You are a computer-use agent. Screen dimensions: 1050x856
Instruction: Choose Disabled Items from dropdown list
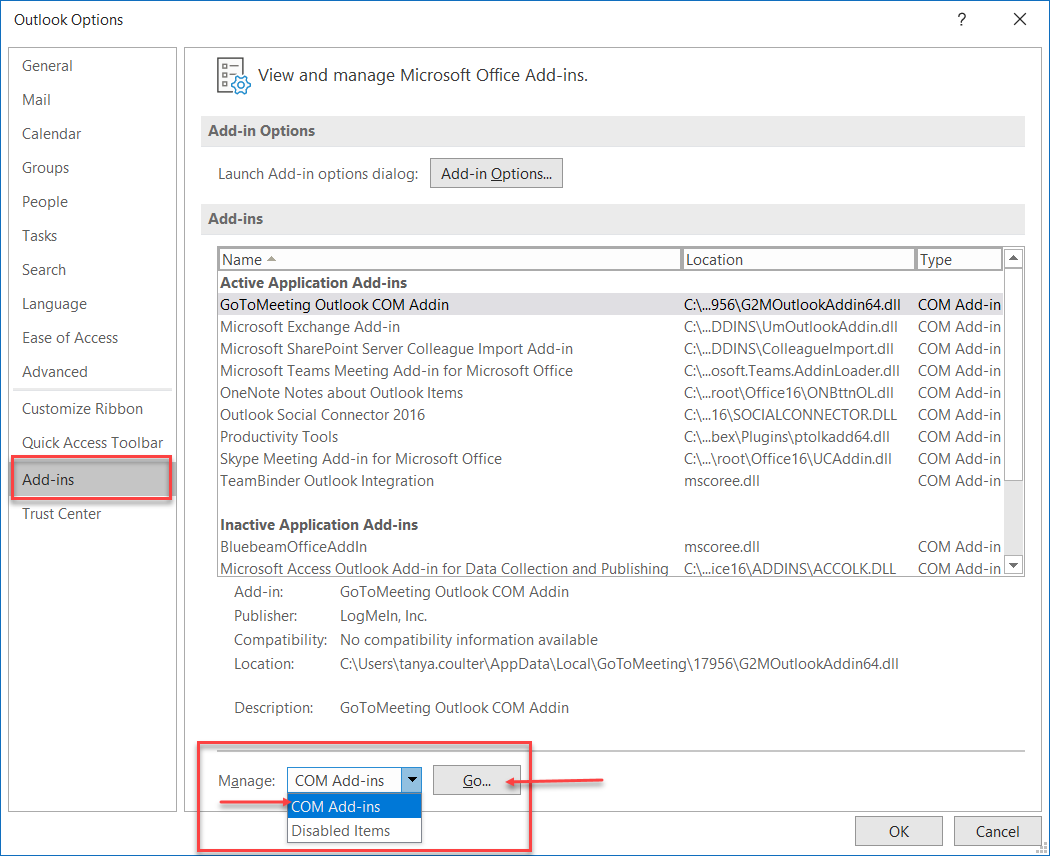[354, 831]
